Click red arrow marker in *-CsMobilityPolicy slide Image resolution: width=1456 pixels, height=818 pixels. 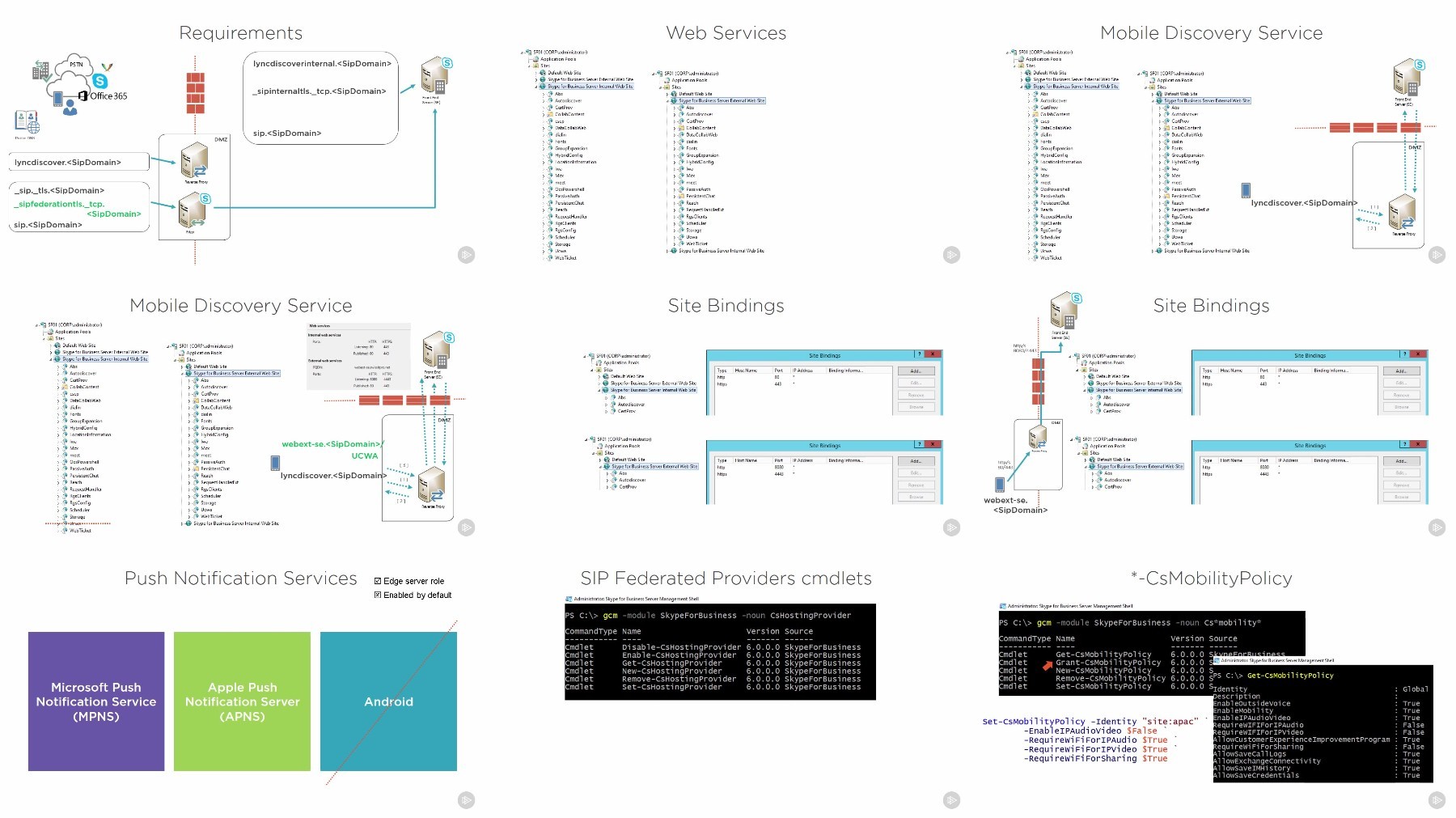(1048, 667)
